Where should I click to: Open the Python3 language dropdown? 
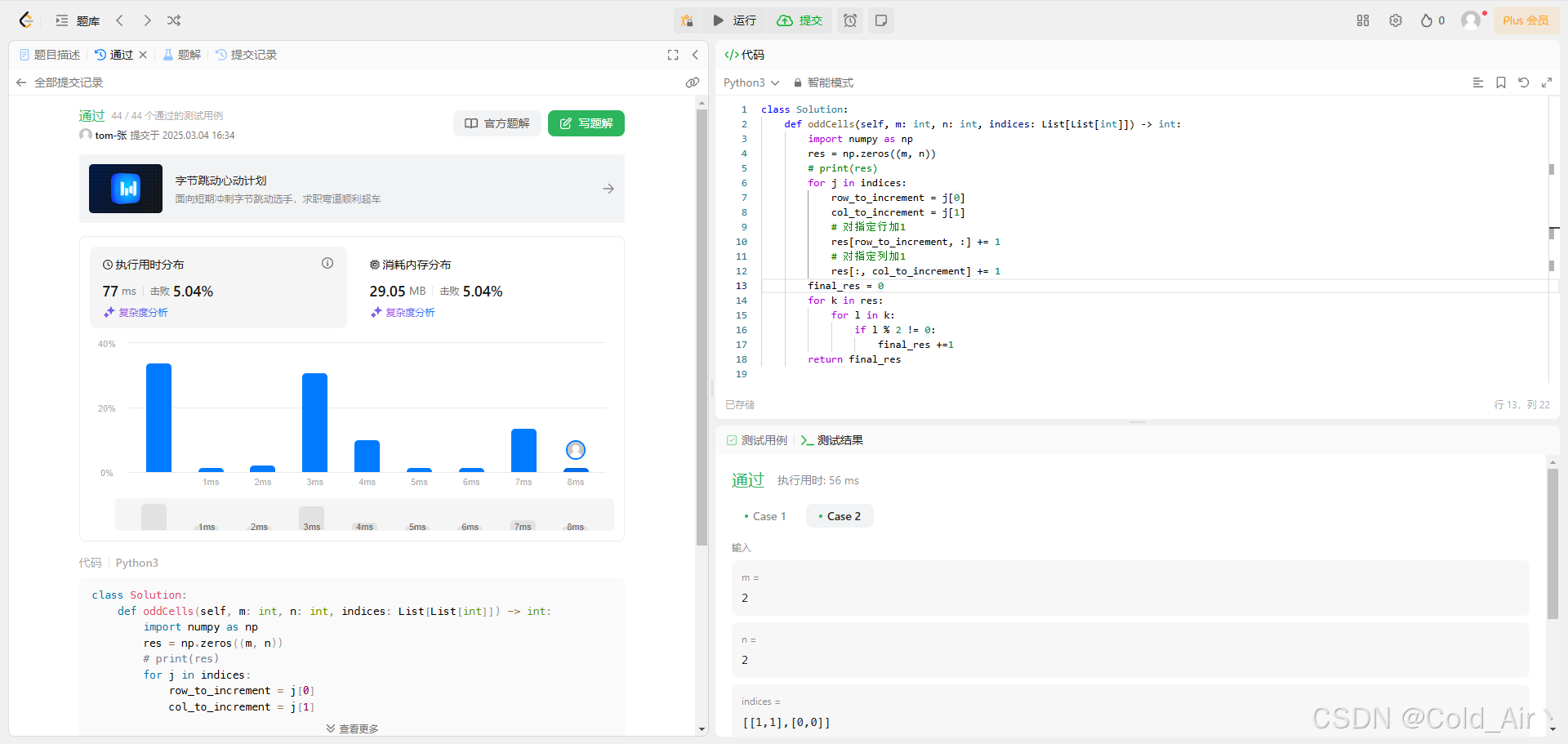(x=750, y=82)
